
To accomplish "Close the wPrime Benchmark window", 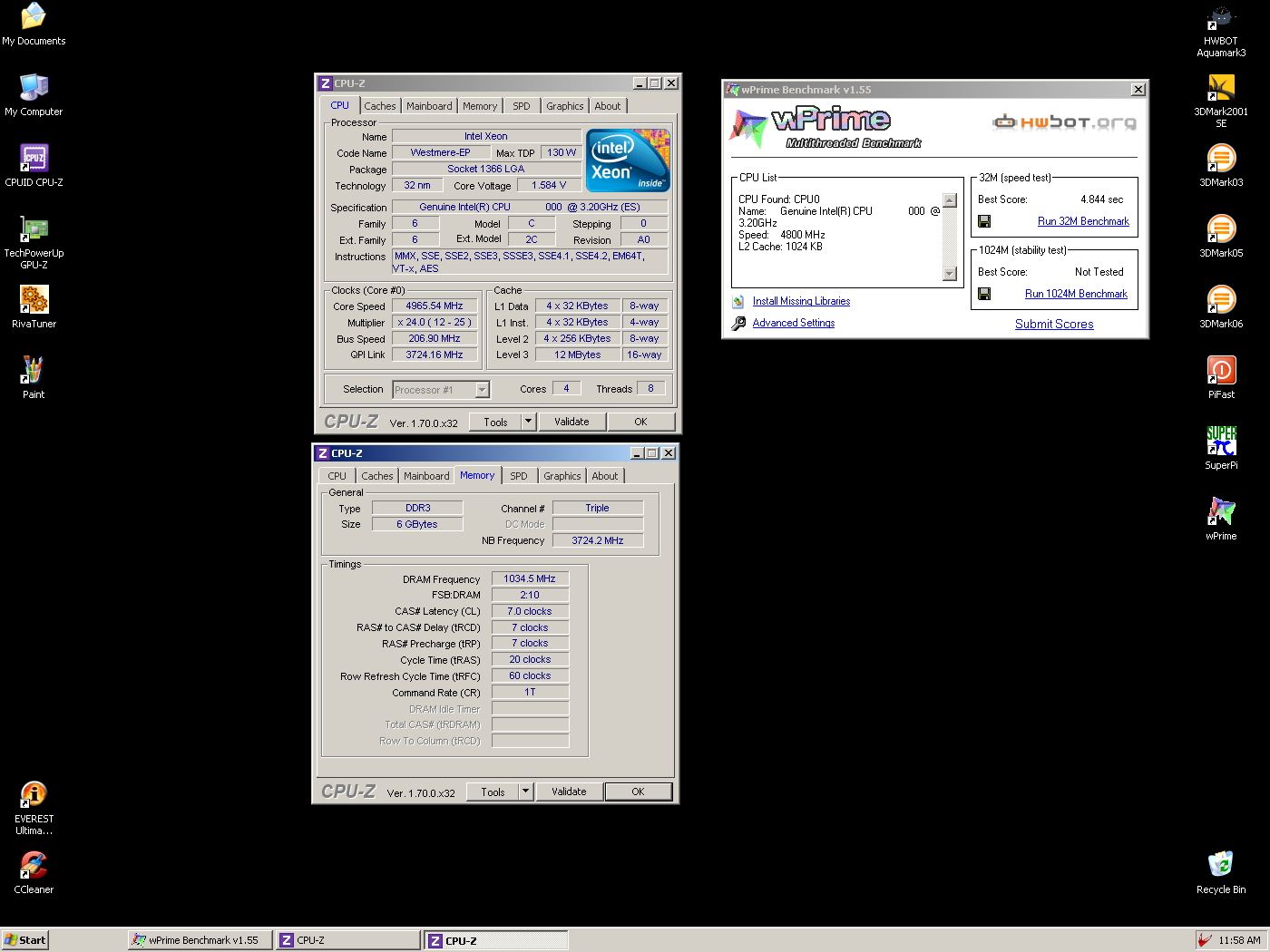I will click(1138, 90).
